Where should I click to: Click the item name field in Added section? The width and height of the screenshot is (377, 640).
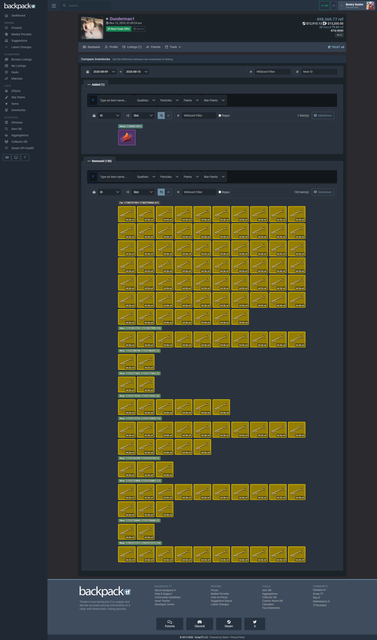(116, 100)
